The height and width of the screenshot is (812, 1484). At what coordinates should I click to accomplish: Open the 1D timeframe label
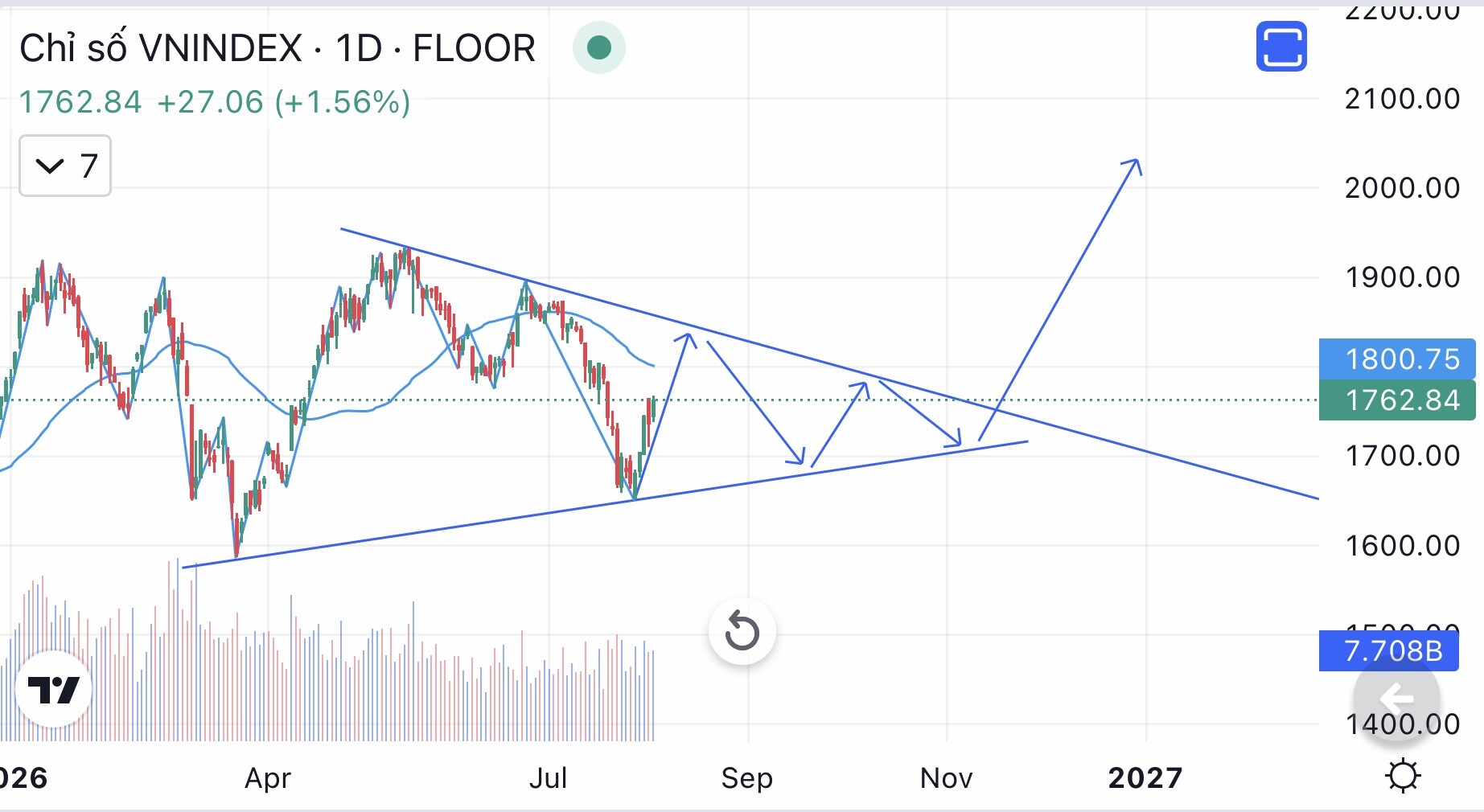[359, 48]
